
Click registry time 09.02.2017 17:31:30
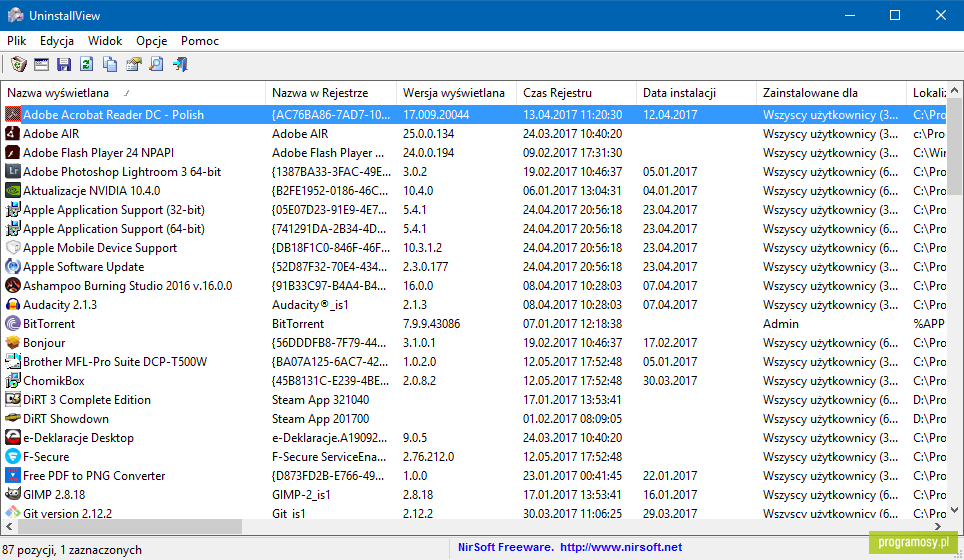[572, 153]
